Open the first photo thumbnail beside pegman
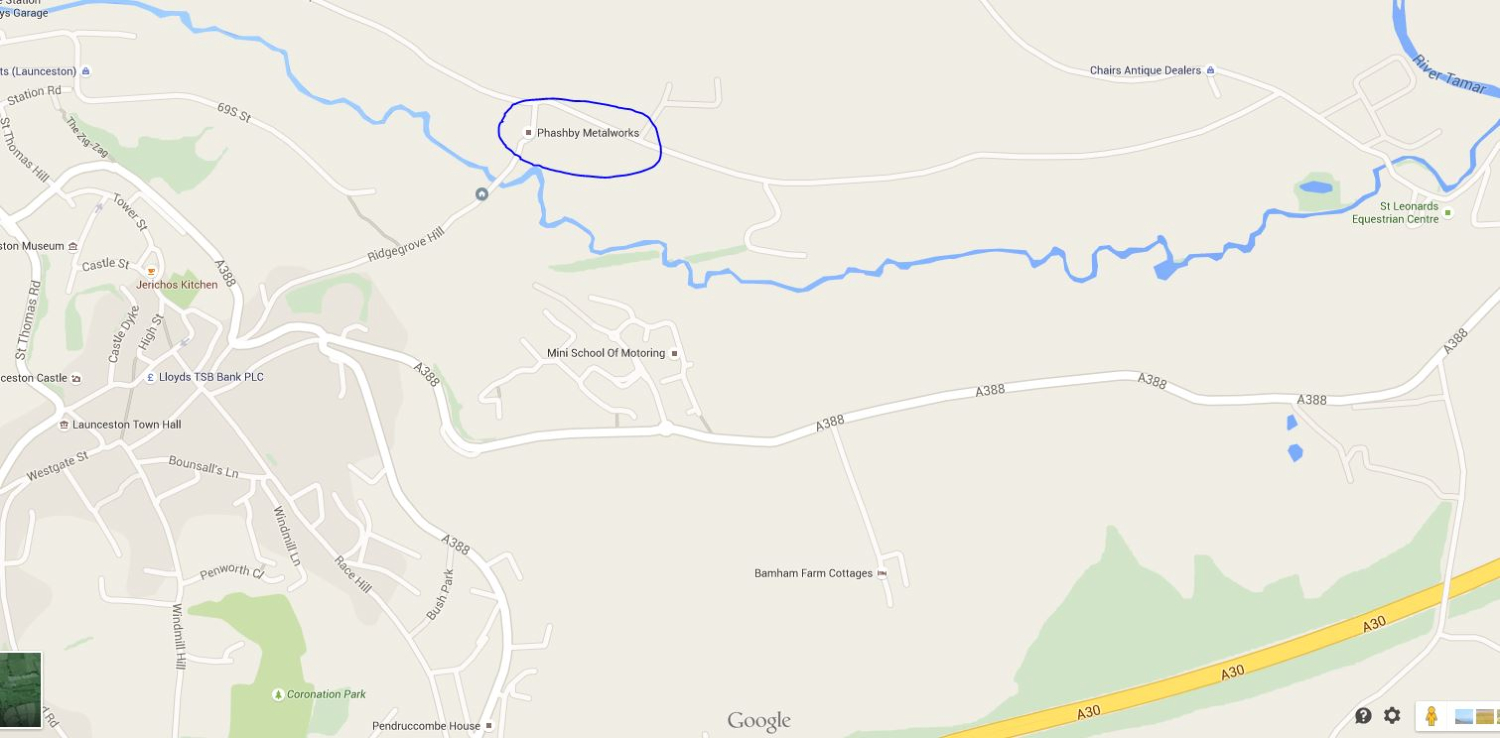The width and height of the screenshot is (1500, 738). click(x=1464, y=716)
